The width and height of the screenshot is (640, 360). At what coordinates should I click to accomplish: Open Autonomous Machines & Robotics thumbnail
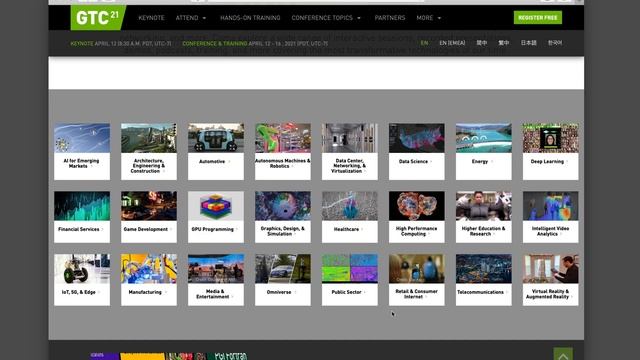tap(283, 138)
